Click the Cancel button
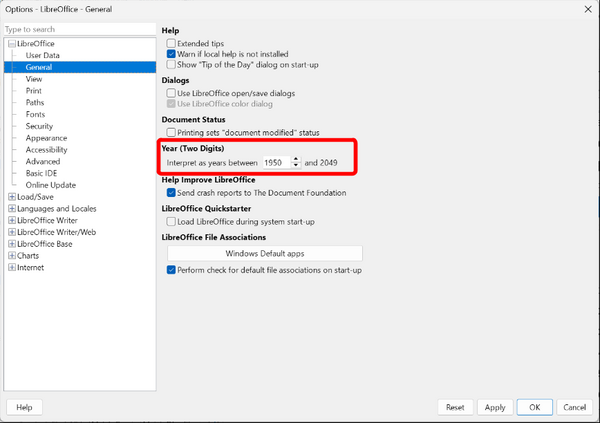600x423 pixels. click(x=574, y=407)
